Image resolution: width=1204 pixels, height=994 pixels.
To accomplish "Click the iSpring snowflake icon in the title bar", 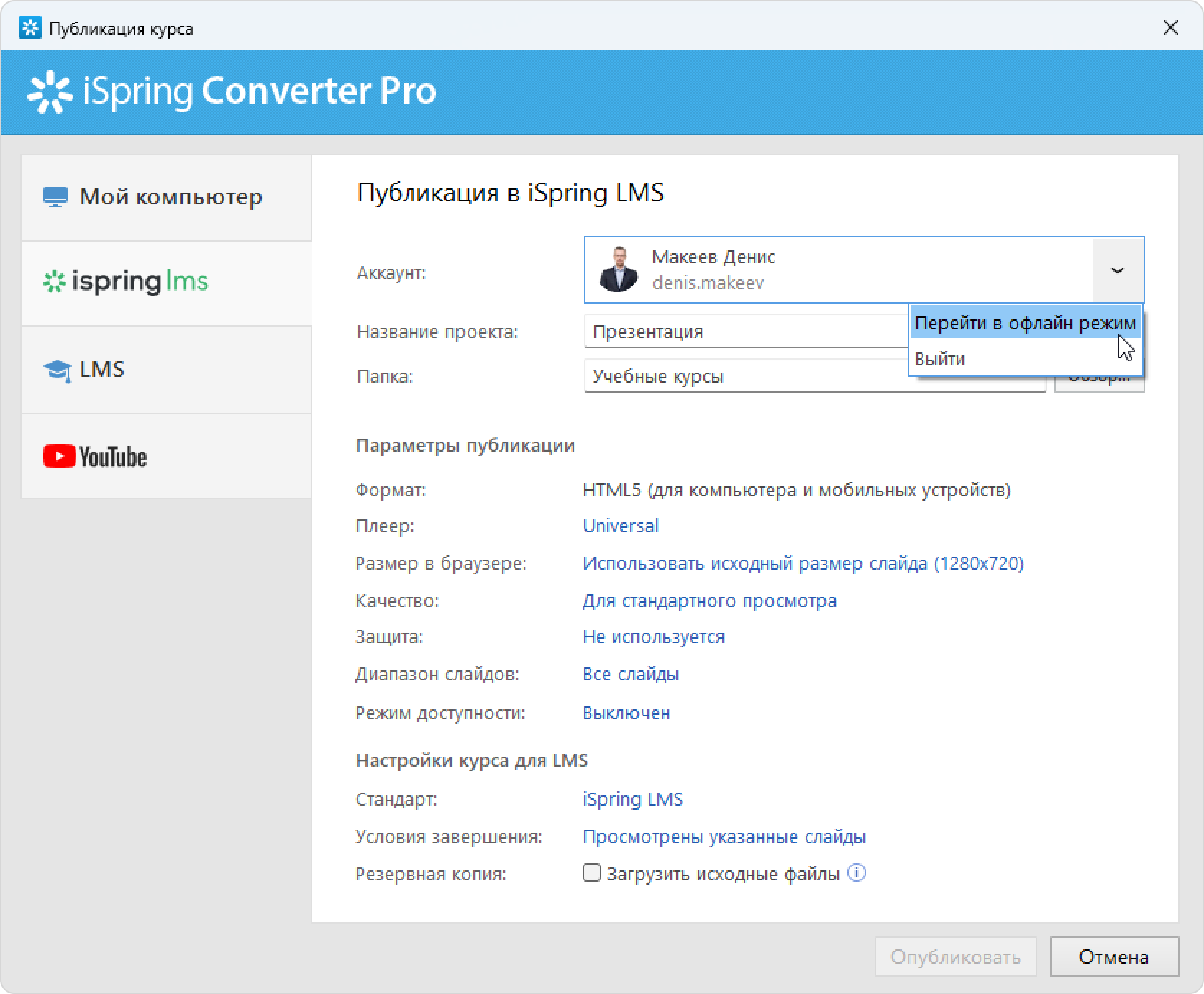I will [30, 28].
